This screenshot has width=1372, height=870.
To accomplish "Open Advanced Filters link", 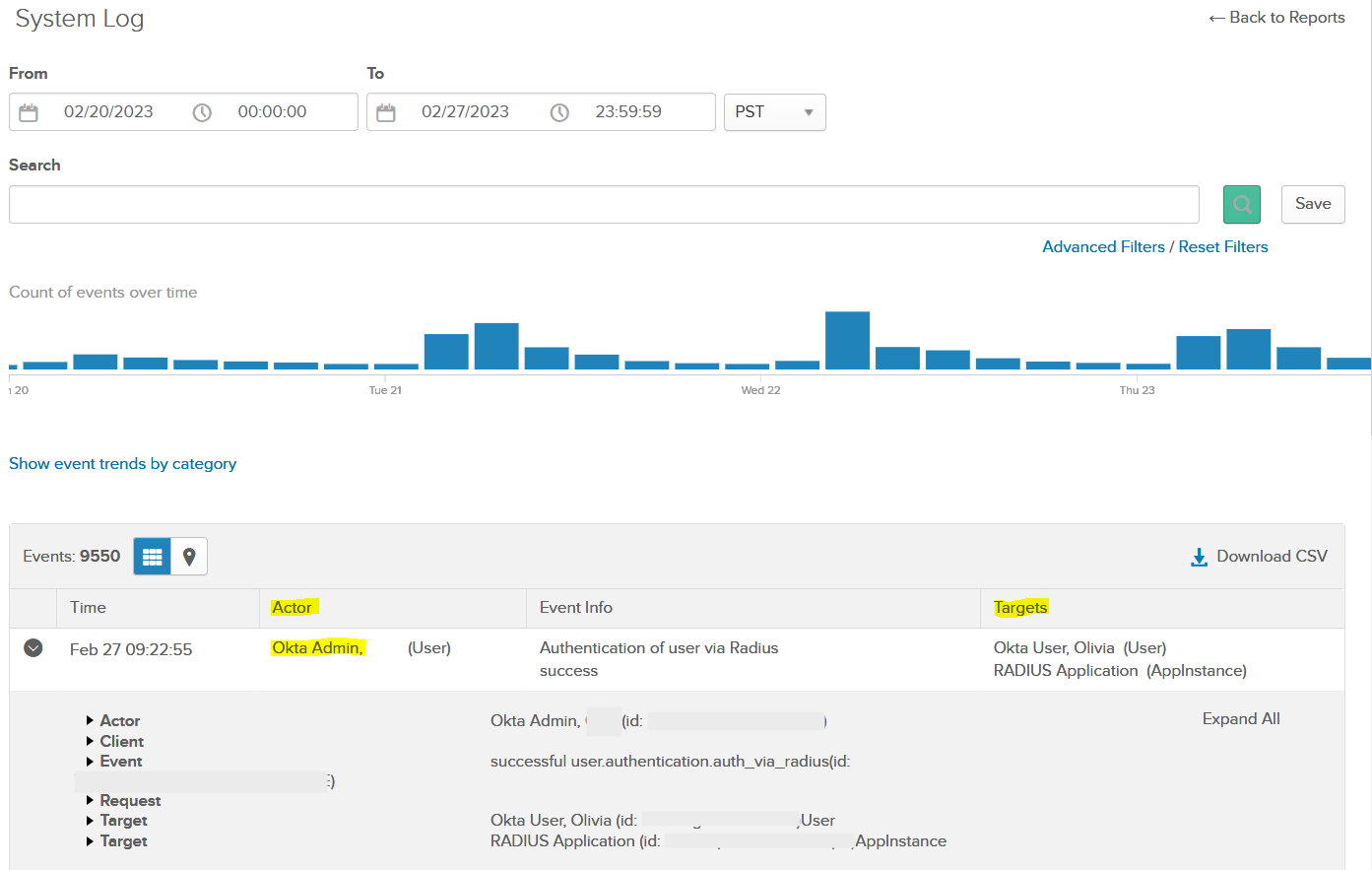I will (1103, 247).
